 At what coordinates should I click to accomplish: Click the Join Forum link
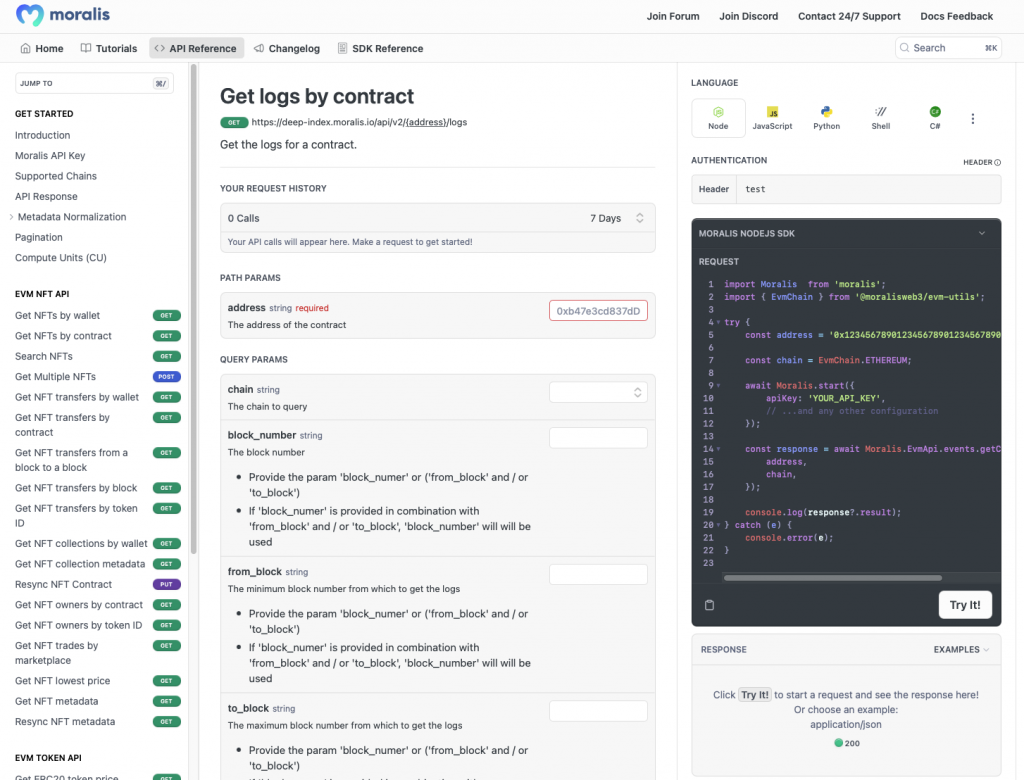673,16
